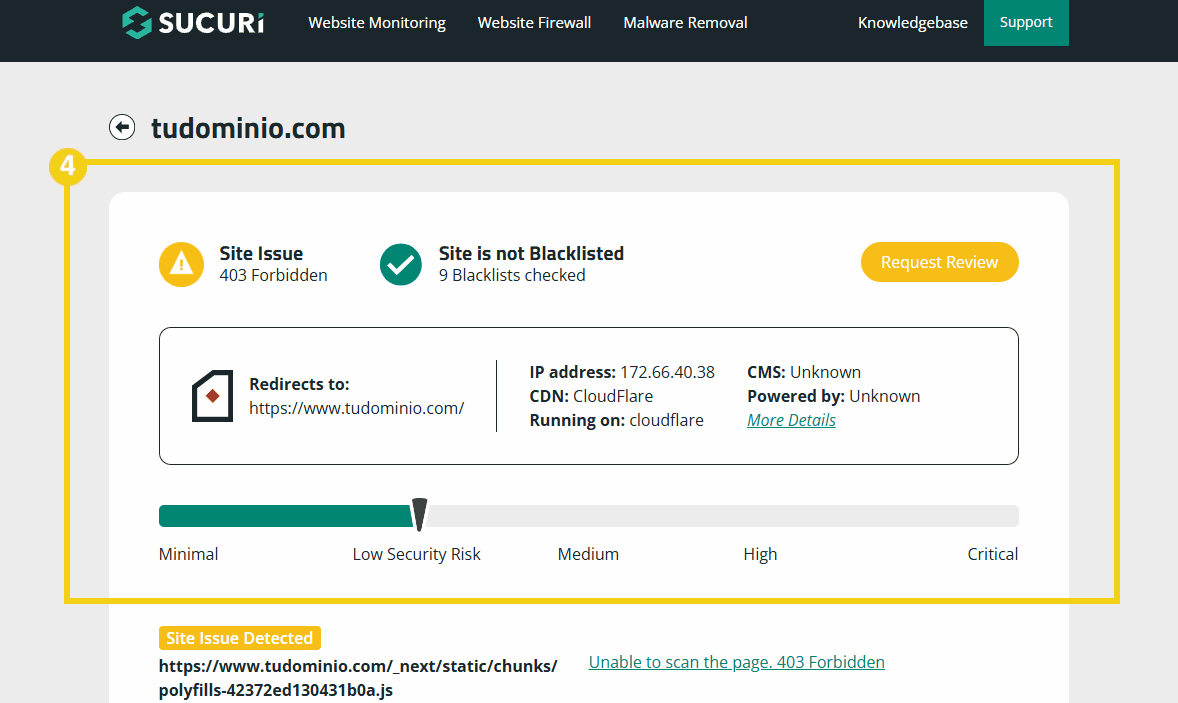1178x703 pixels.
Task: Click the yellow Site Issue warning icon
Action: point(181,263)
